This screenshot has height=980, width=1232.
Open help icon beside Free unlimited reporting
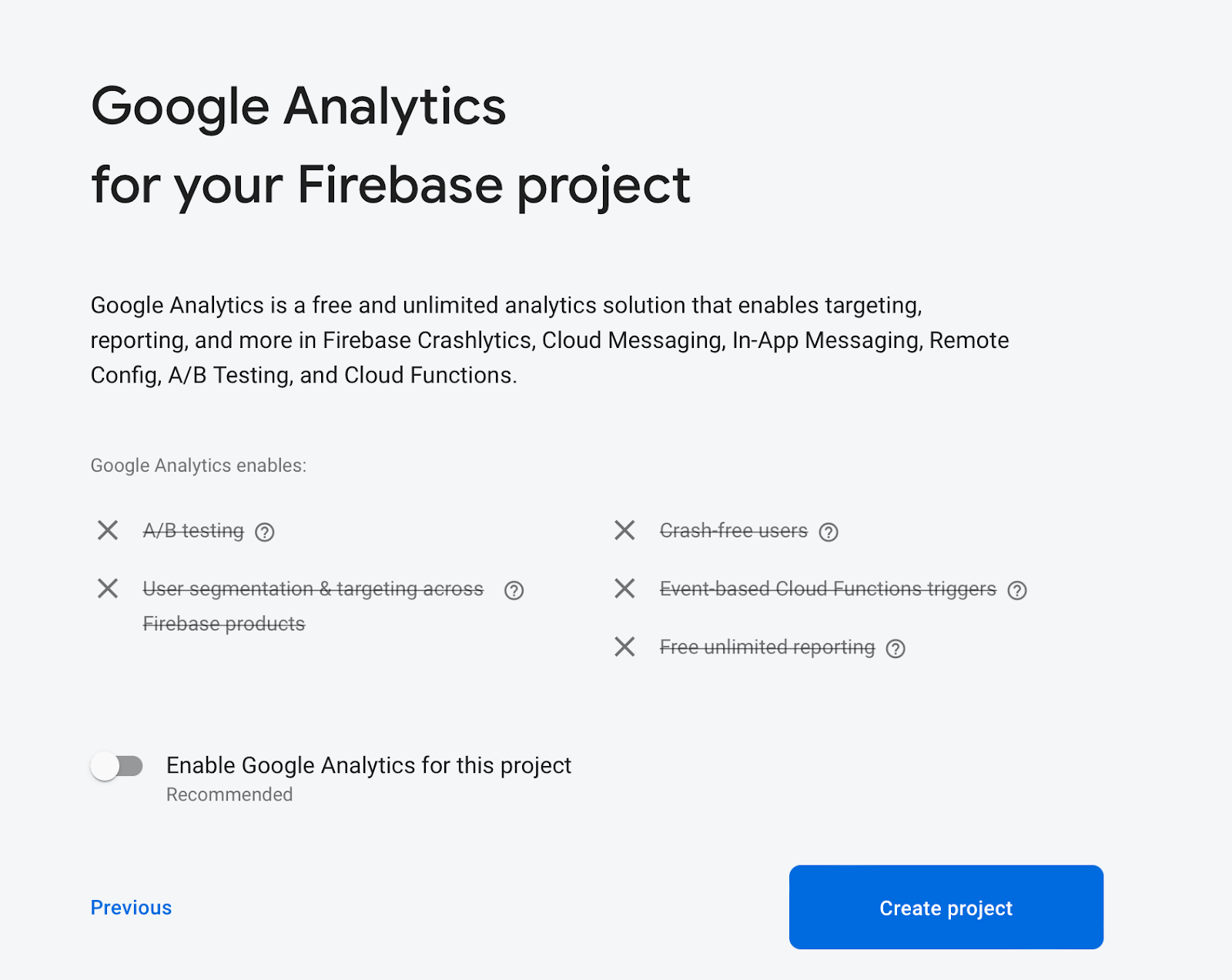(x=896, y=649)
